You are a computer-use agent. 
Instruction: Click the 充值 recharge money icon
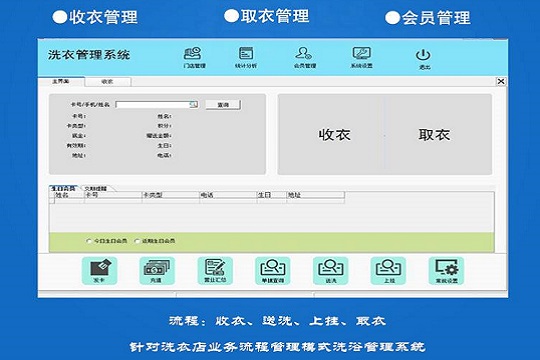click(x=157, y=271)
